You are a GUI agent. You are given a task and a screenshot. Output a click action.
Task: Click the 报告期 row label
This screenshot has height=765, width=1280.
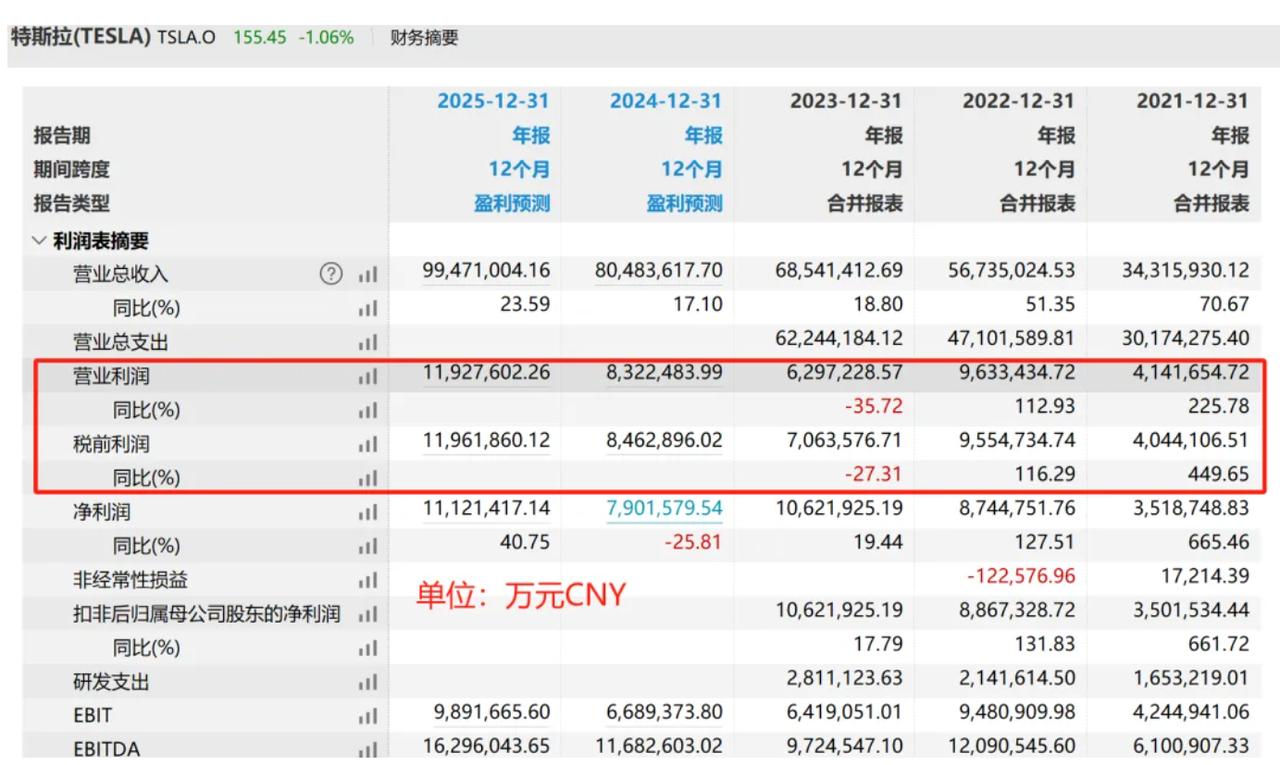point(62,135)
